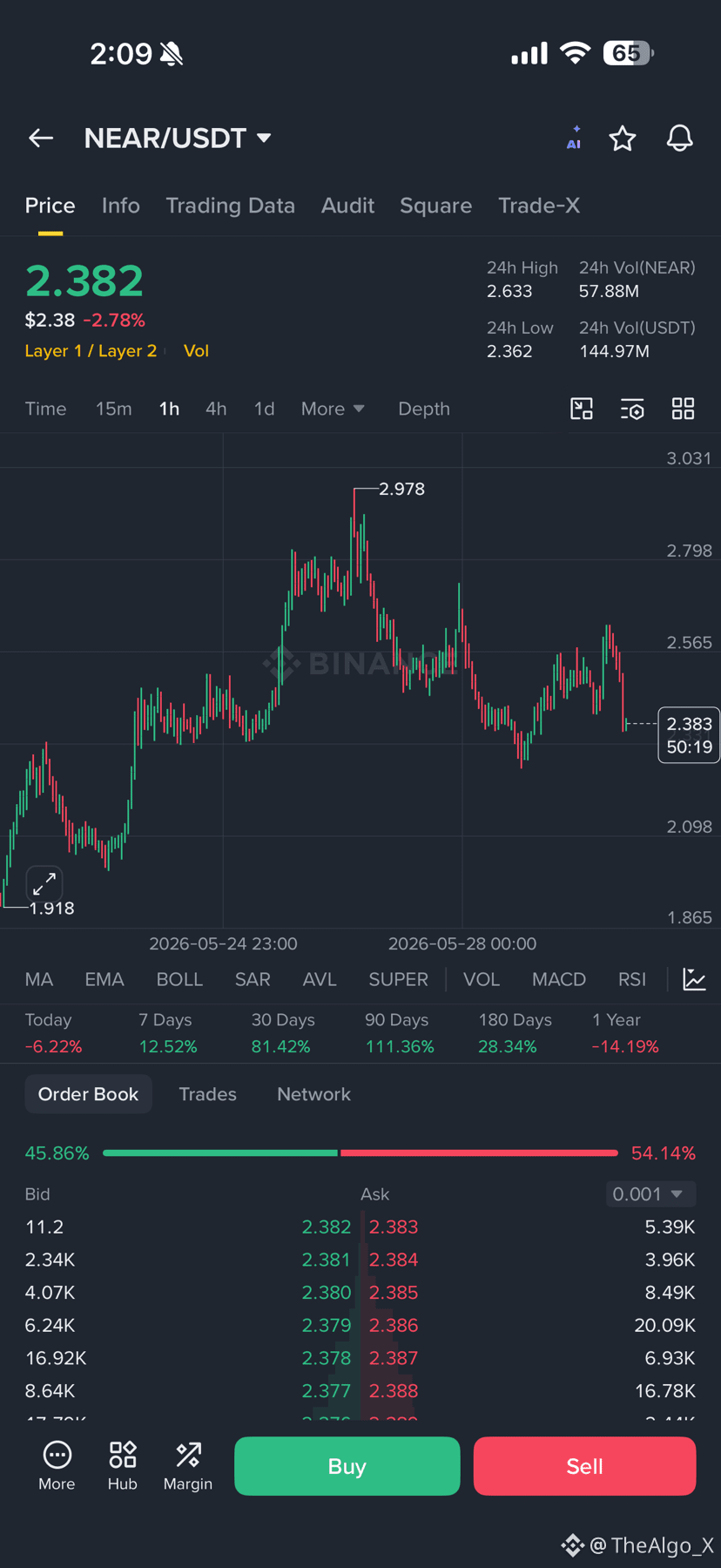Tap the 1.918 low price marker on chart
The width and height of the screenshot is (721, 1568).
pos(51,908)
